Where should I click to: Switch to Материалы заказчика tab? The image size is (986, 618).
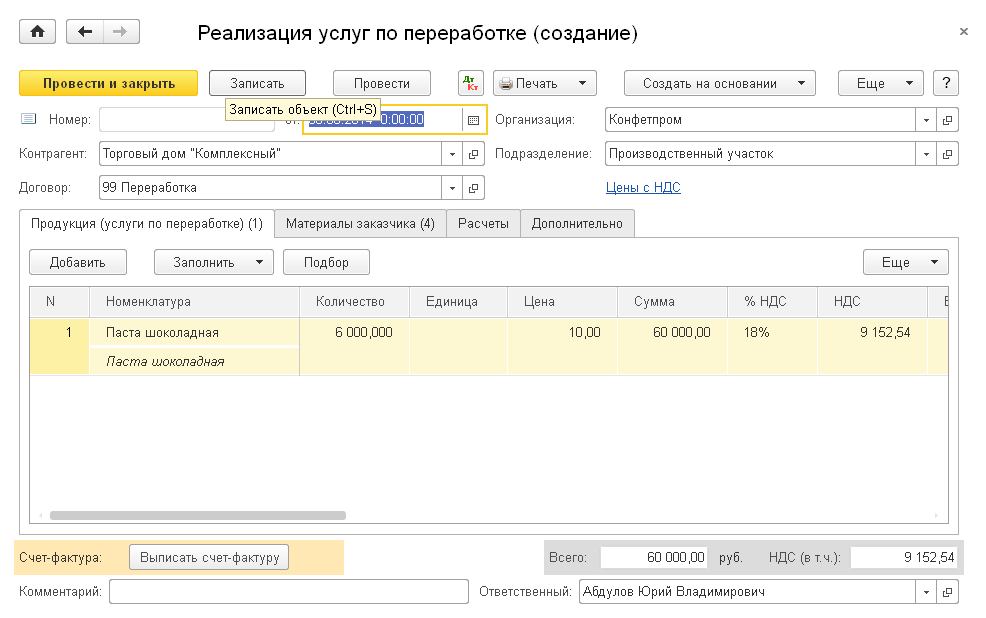pyautogui.click(x=360, y=224)
